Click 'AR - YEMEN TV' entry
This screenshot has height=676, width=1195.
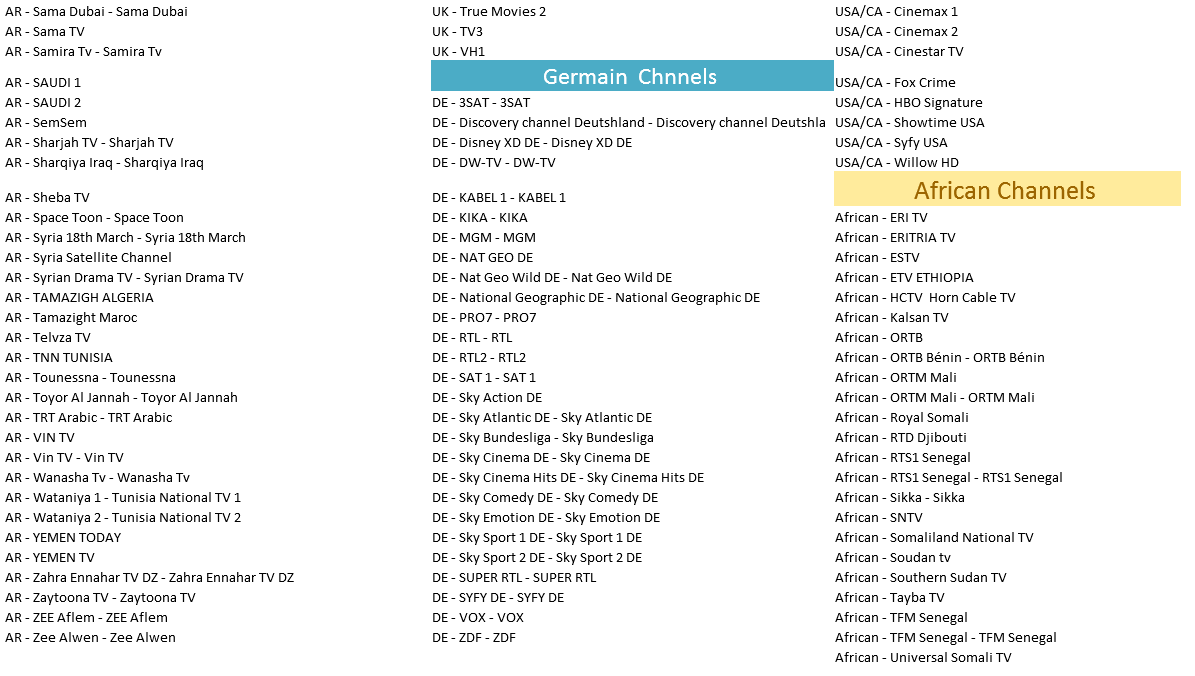[x=50, y=557]
